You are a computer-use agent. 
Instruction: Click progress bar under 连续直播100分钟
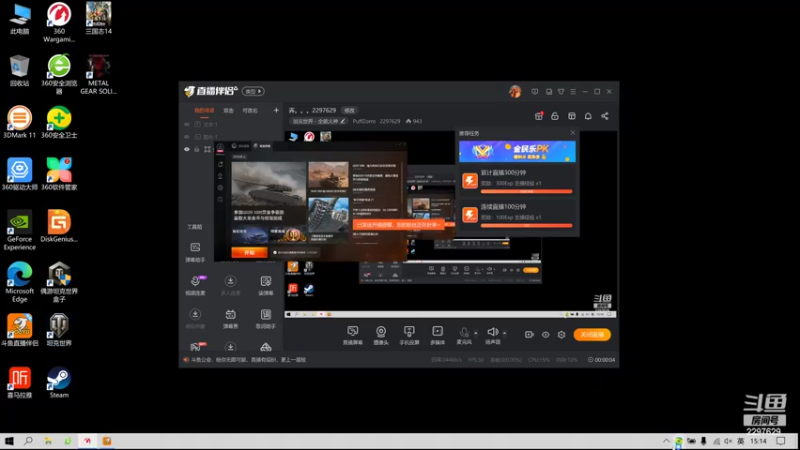click(x=527, y=225)
